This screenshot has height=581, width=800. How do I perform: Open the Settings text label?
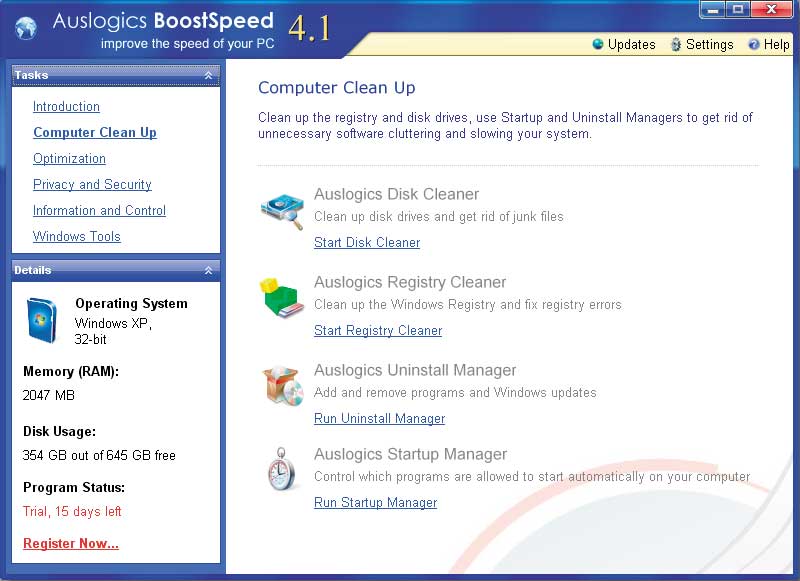(710, 44)
